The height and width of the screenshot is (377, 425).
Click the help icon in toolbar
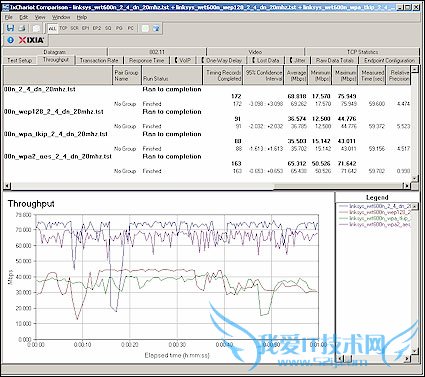click(156, 28)
